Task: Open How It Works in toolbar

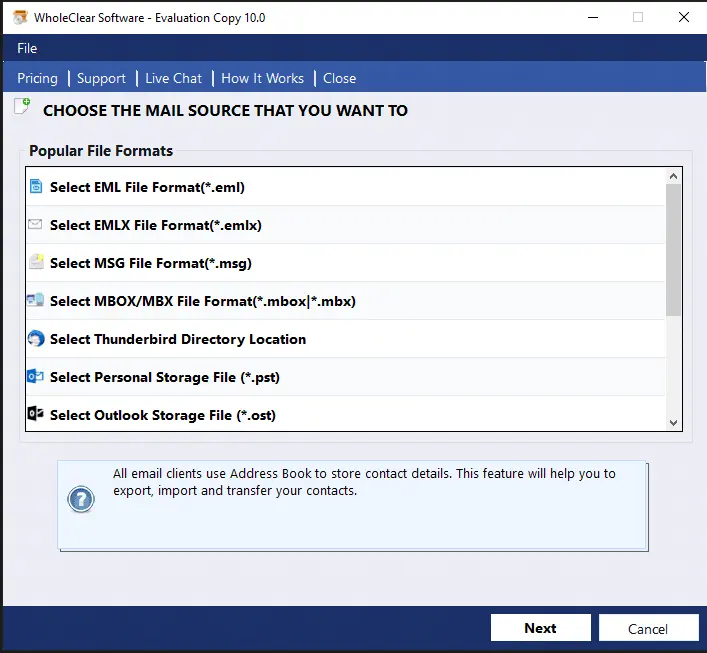Action: coord(262,78)
